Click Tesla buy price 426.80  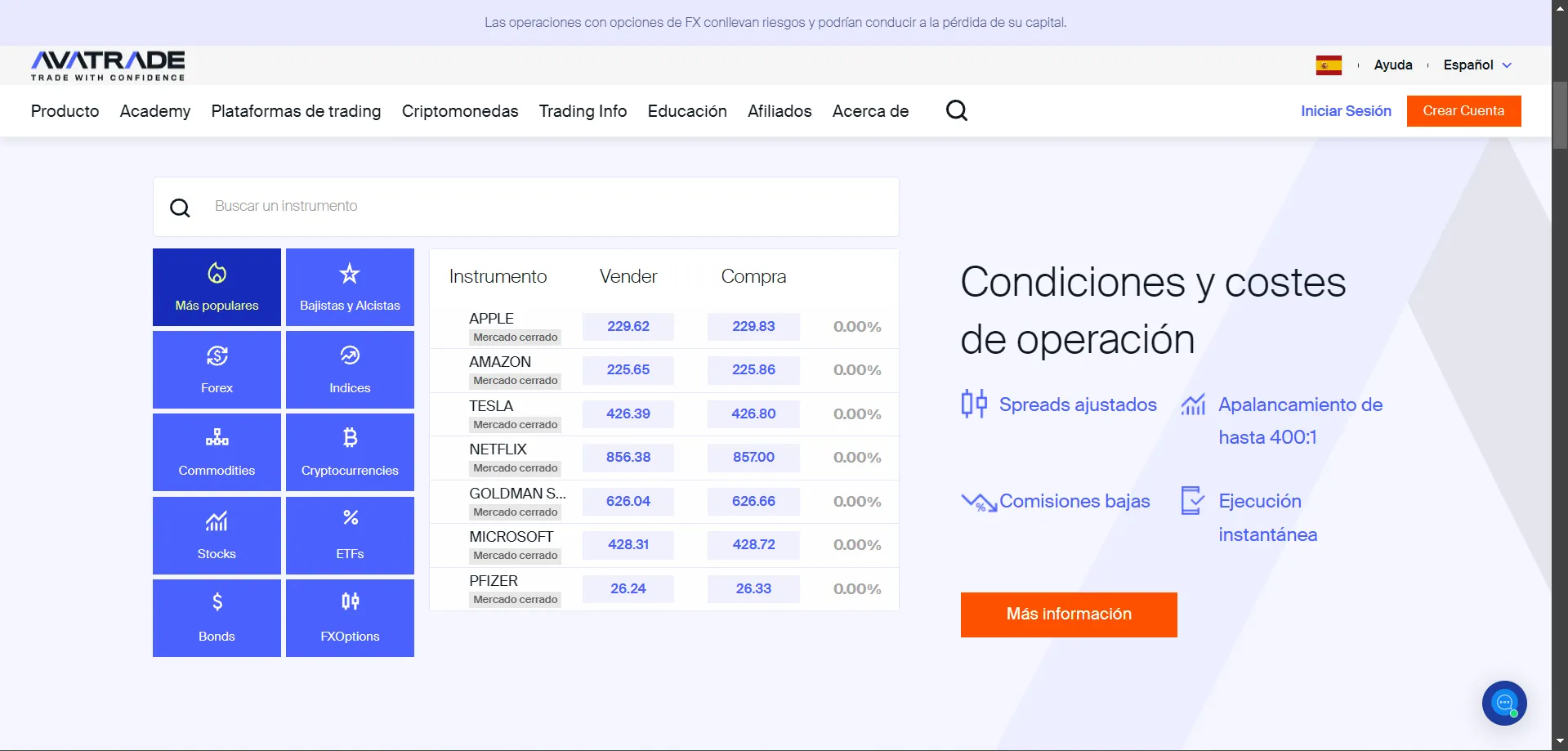tap(753, 413)
